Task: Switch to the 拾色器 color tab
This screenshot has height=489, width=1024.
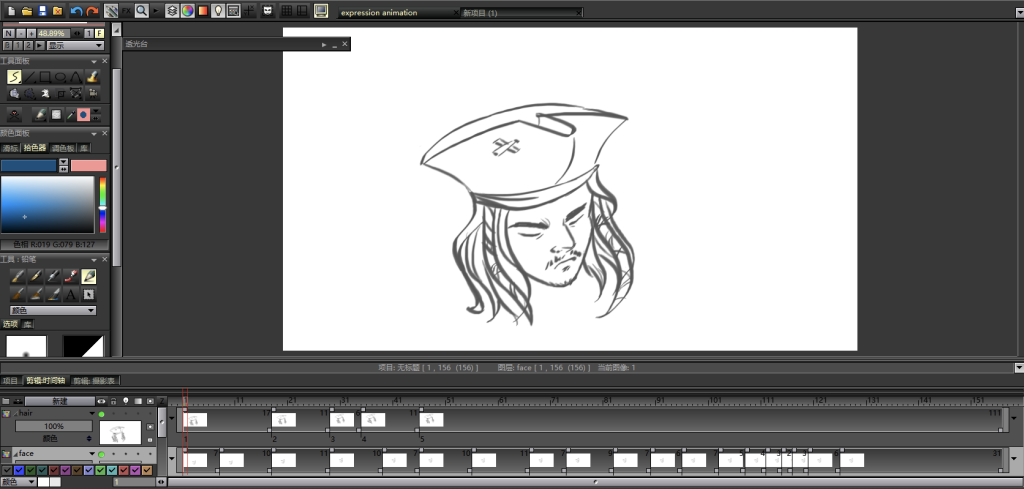Action: click(35, 148)
